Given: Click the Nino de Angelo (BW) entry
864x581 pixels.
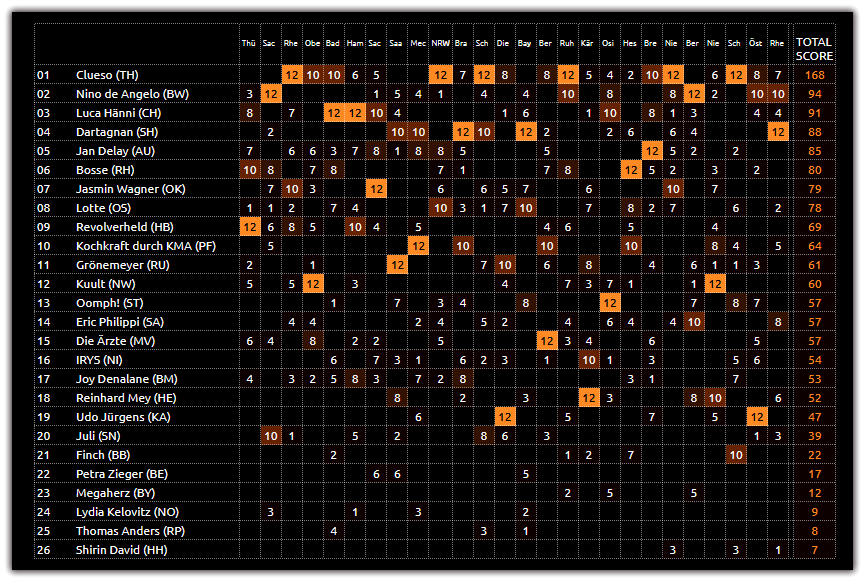Looking at the screenshot, I should pyautogui.click(x=132, y=94).
